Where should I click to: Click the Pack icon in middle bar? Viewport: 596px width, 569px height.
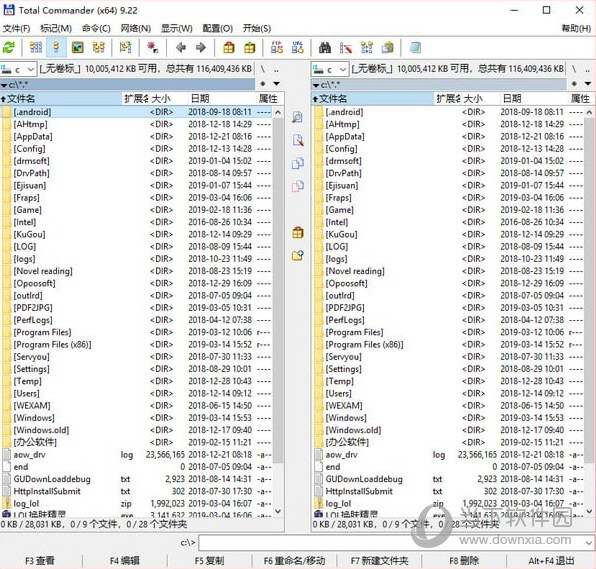tap(298, 232)
